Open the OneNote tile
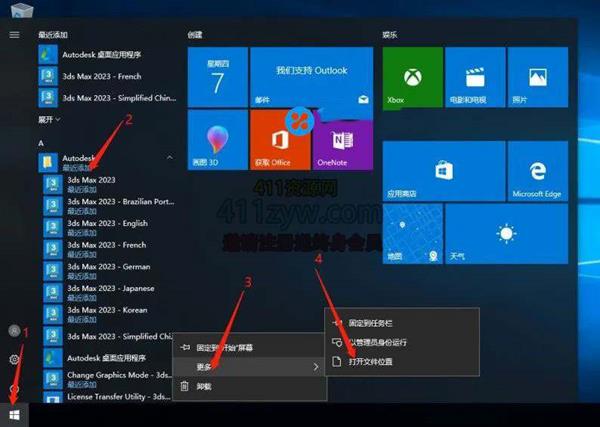This screenshot has width=600, height=427. 342,140
